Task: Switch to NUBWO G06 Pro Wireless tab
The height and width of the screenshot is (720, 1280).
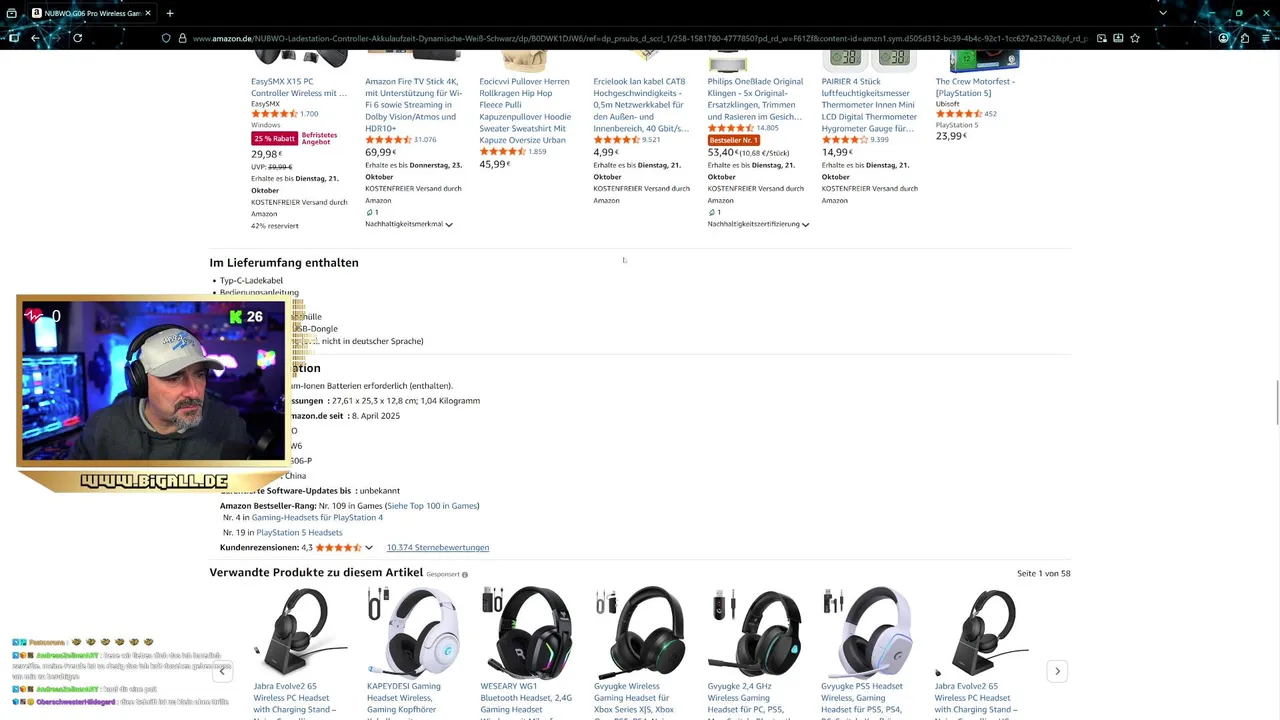Action: (x=90, y=13)
